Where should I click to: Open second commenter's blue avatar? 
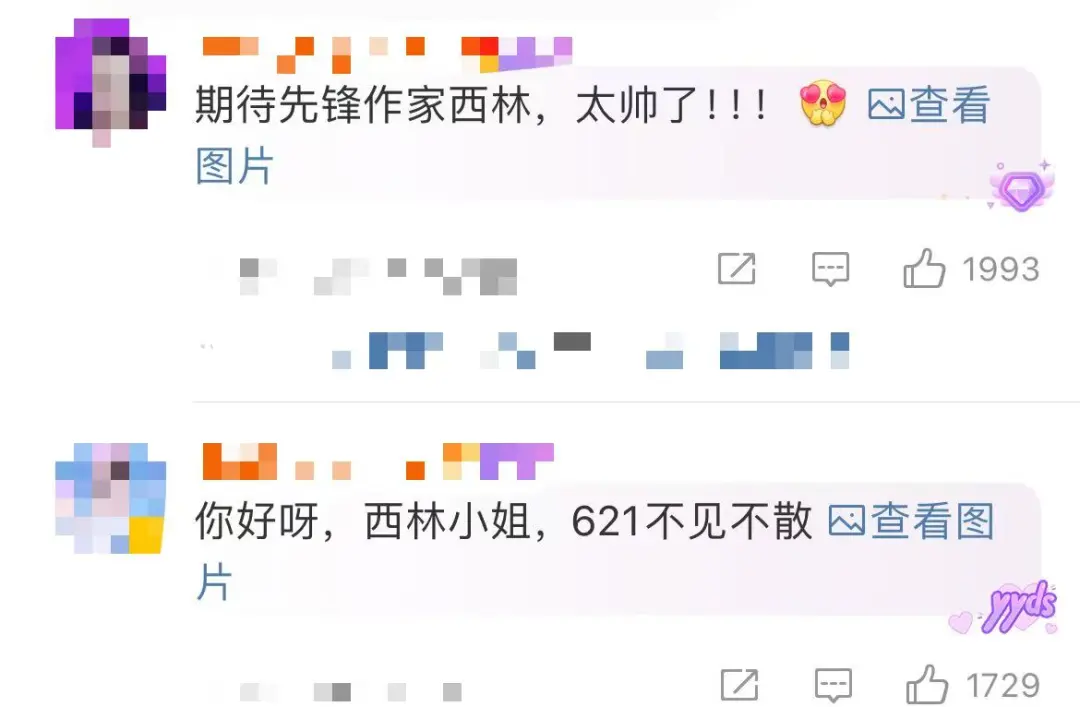[110, 498]
